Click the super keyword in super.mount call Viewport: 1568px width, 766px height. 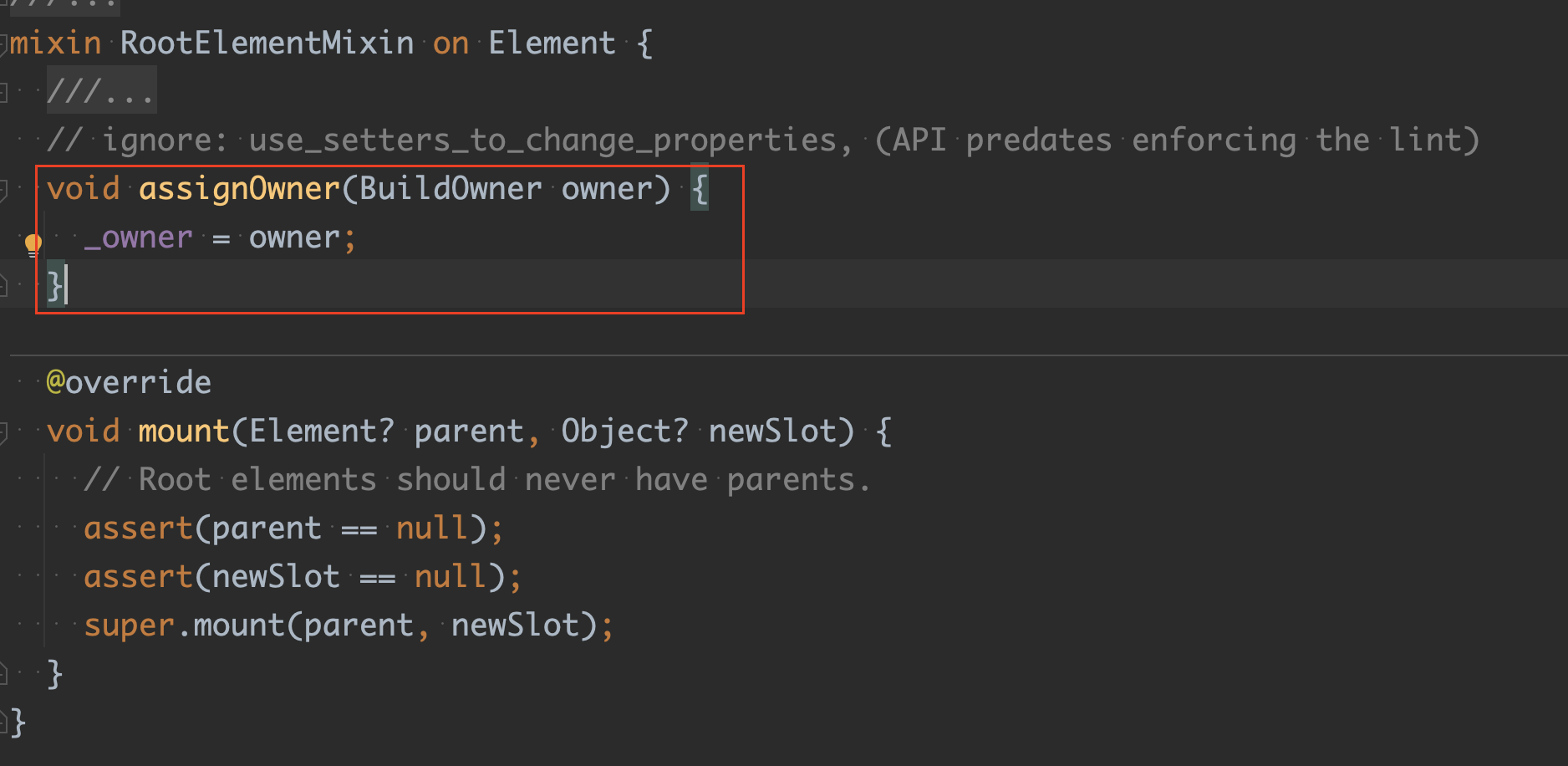tap(129, 626)
